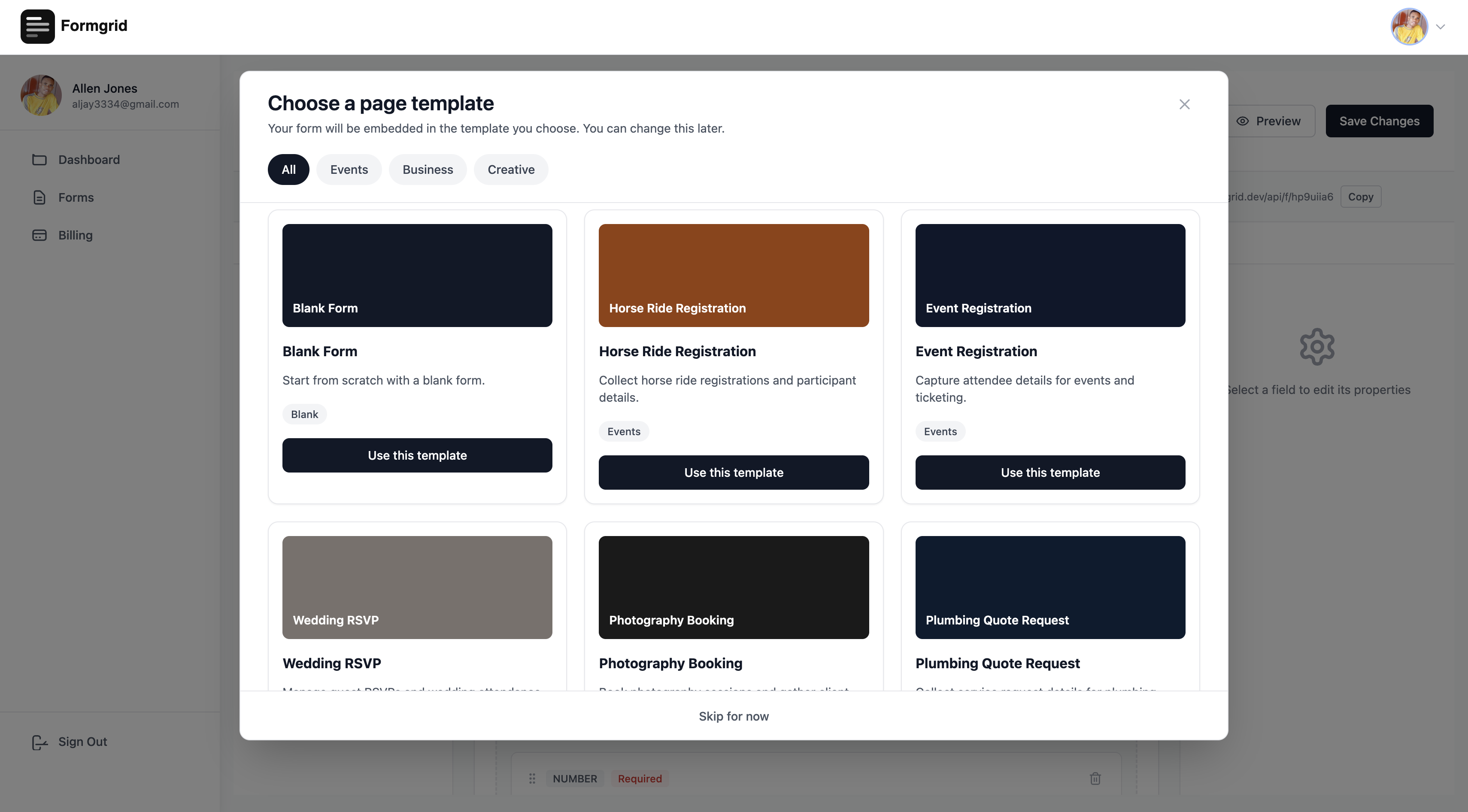Delete the NUMBER field with trash icon
This screenshot has width=1468, height=812.
1095,779
